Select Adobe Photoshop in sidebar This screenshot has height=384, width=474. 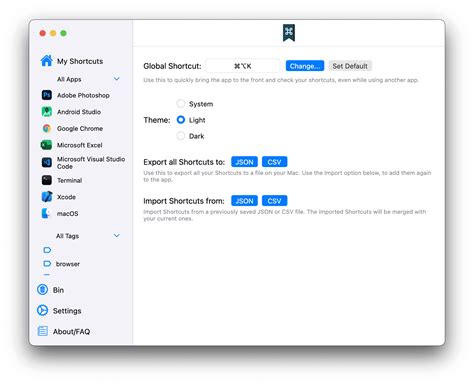pyautogui.click(x=83, y=95)
